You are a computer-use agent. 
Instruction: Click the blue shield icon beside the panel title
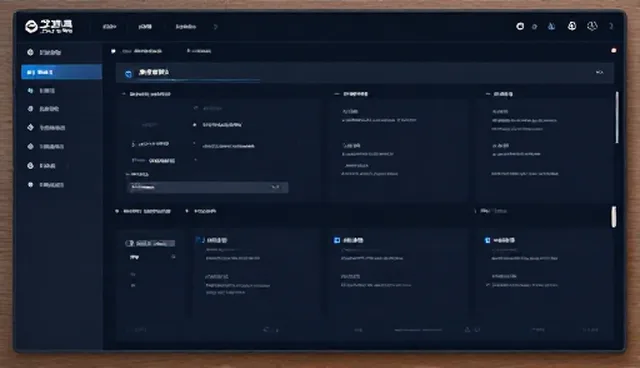click(x=128, y=73)
